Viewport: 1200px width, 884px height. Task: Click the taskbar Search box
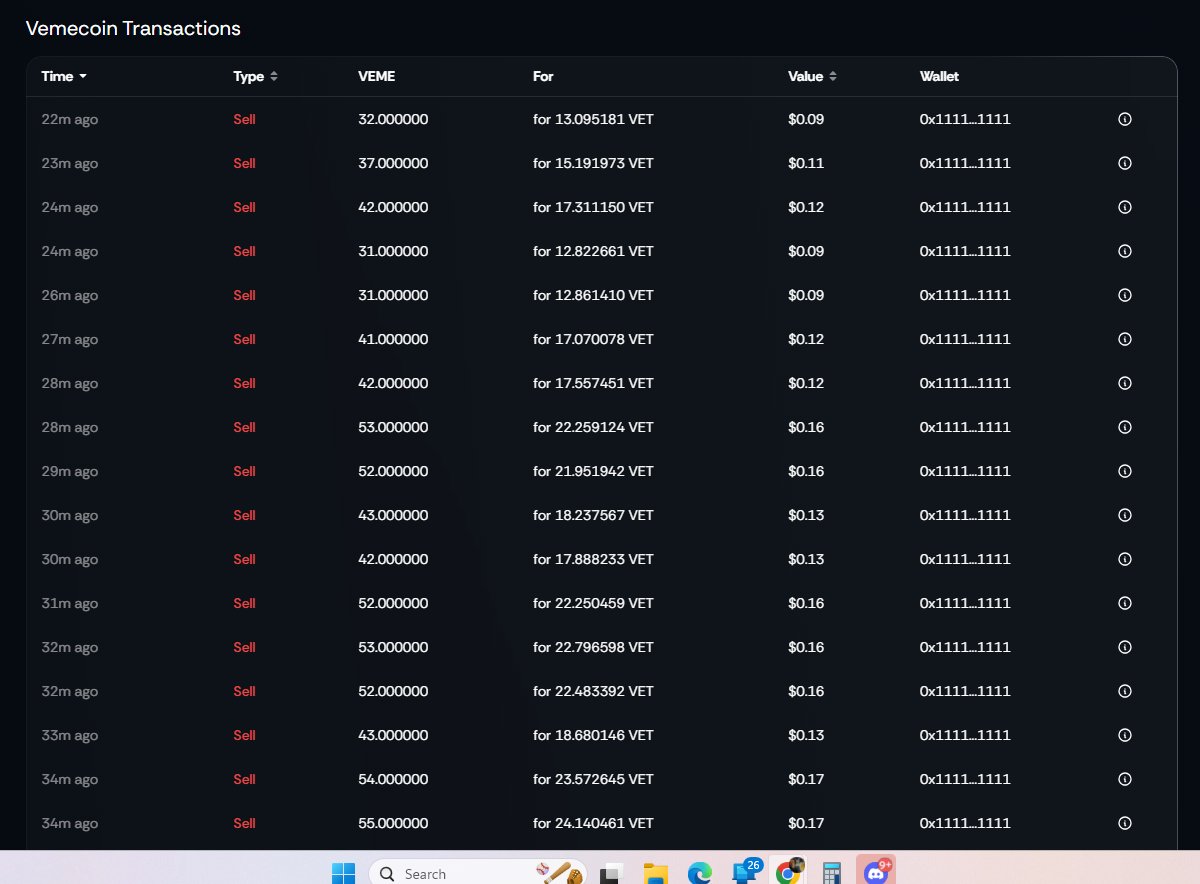click(477, 873)
